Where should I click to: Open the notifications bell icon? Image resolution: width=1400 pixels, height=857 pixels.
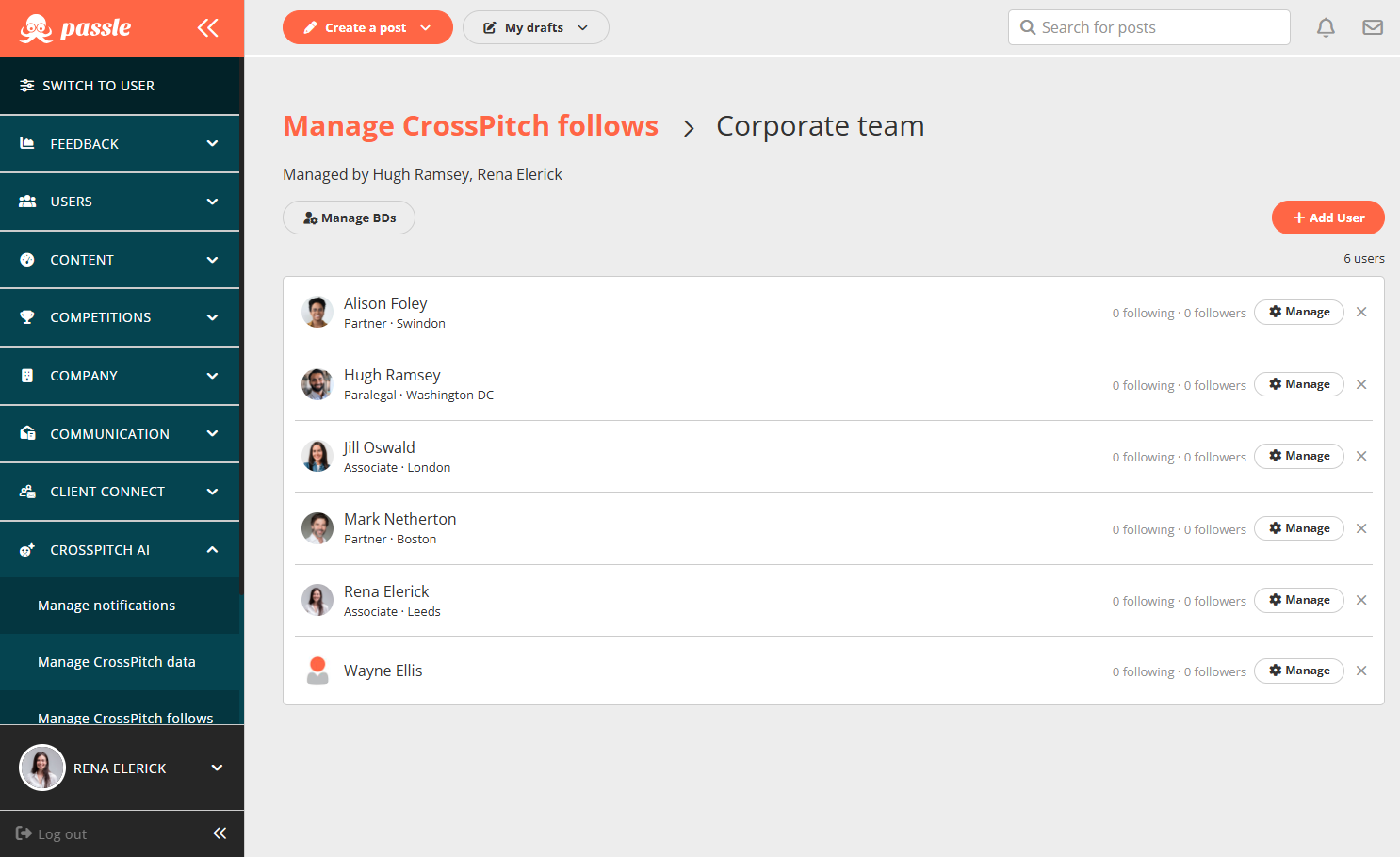(1326, 27)
